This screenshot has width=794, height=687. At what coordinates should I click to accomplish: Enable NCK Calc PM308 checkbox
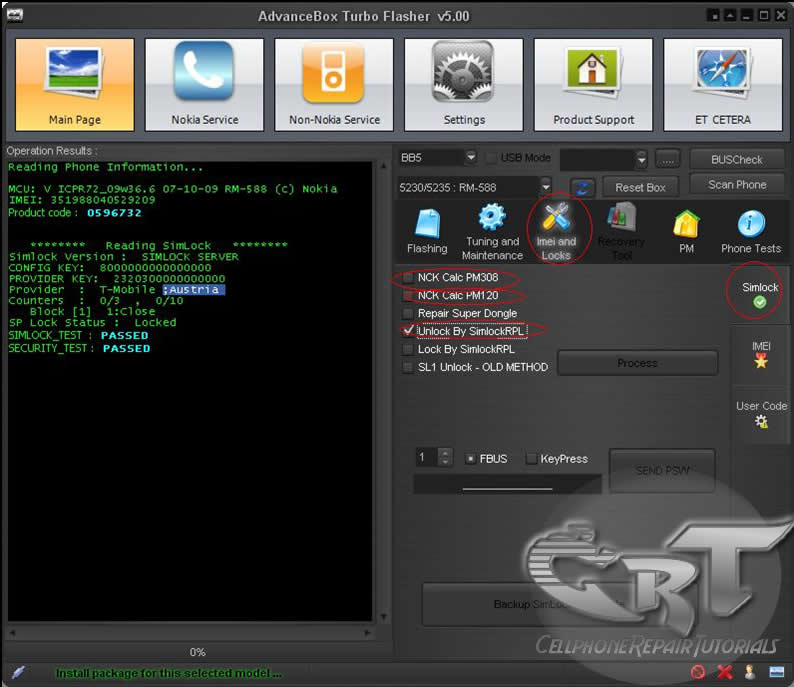tap(408, 277)
